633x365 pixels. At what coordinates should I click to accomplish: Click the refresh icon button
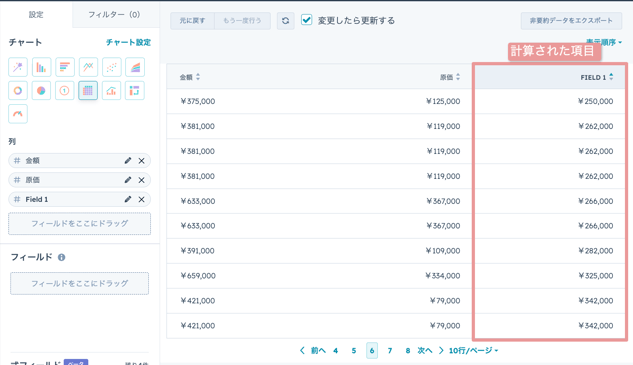pos(285,21)
